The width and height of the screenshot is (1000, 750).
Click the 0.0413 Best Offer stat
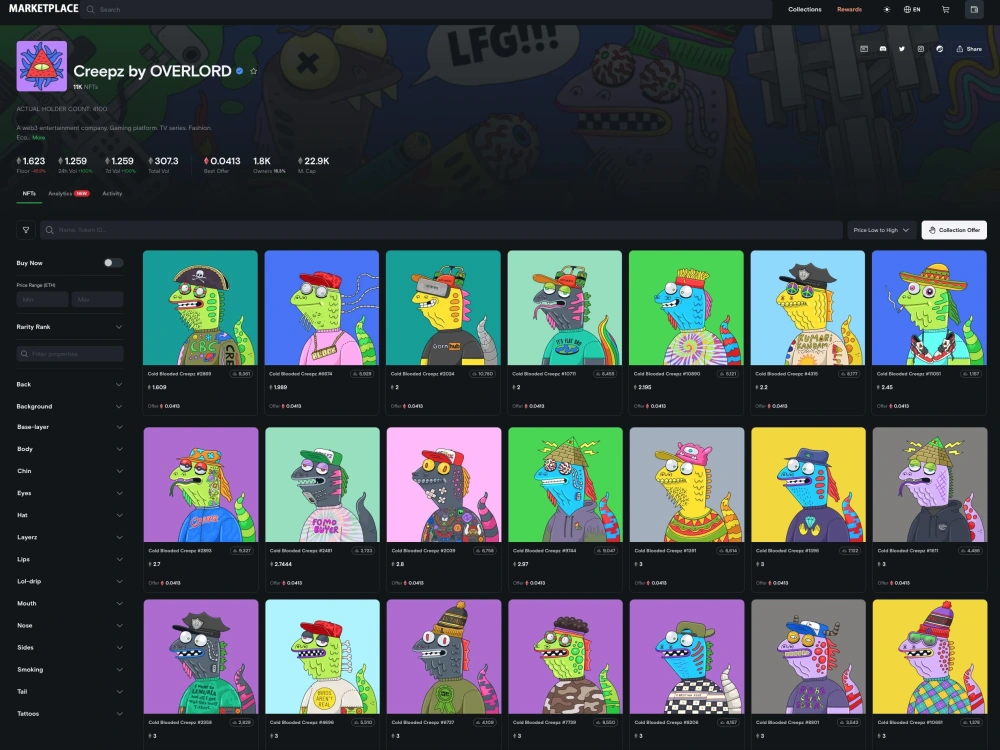click(x=222, y=165)
